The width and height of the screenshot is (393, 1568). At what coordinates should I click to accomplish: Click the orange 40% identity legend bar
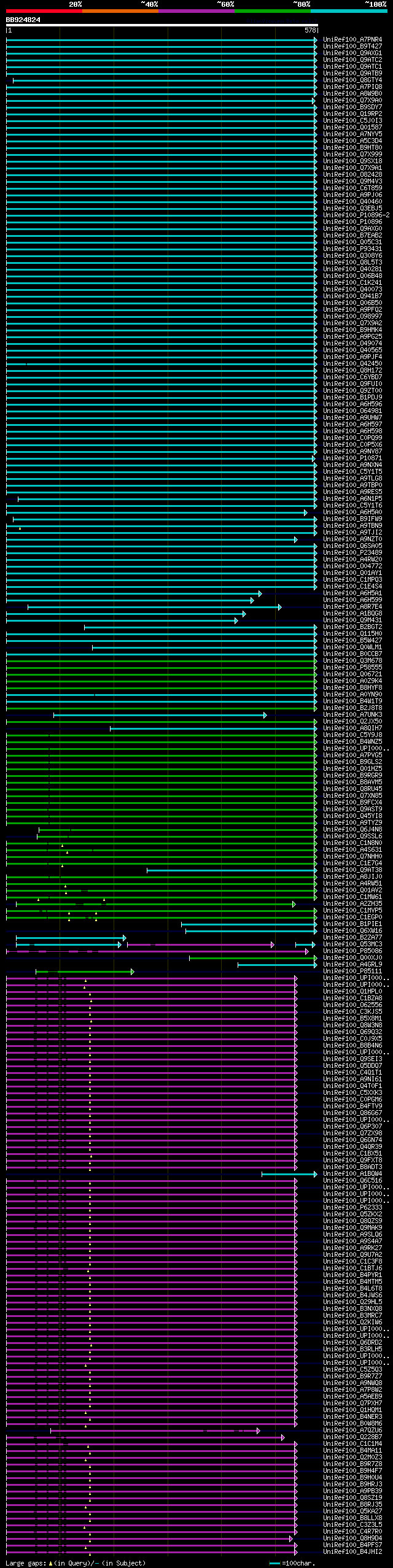(x=120, y=11)
